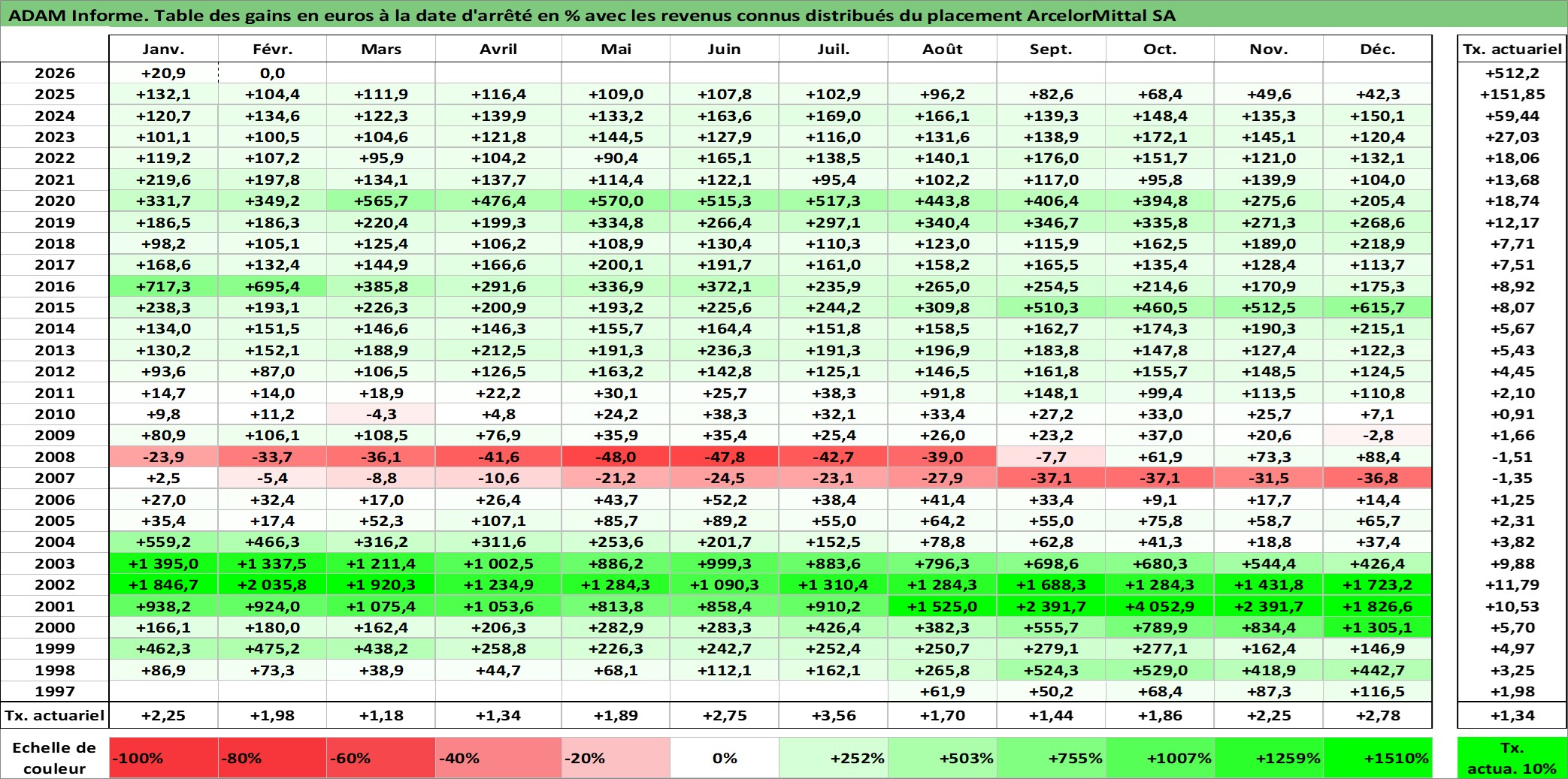
Task: Click the +565,7 cell for March 2020
Action: pos(381,201)
